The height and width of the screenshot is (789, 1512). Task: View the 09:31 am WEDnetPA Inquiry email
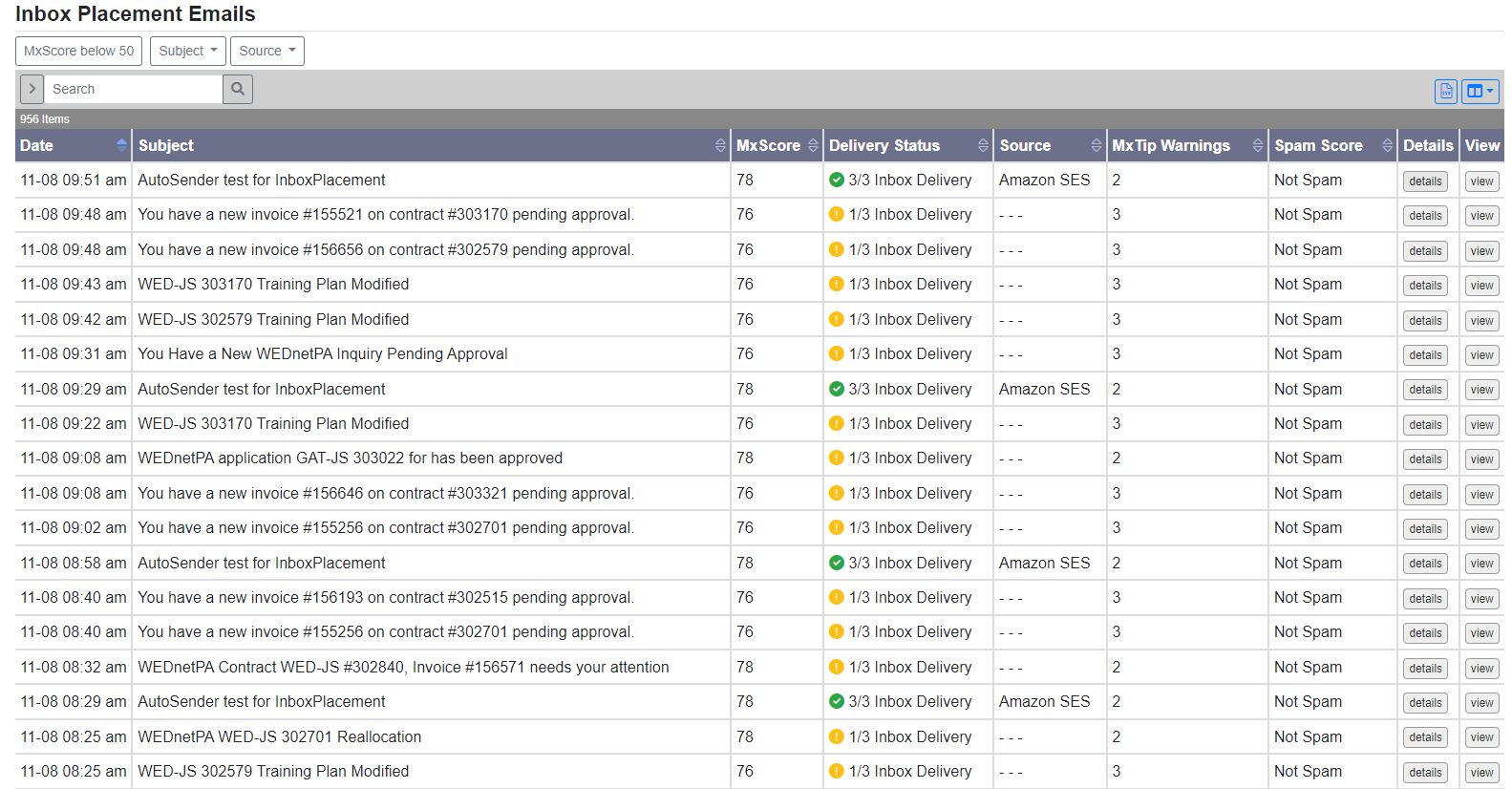[x=1481, y=355]
